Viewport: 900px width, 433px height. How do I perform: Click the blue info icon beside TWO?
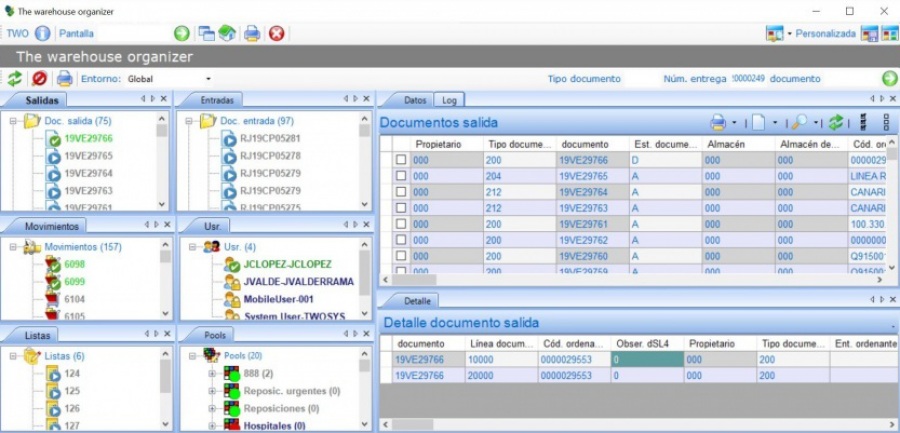click(42, 33)
